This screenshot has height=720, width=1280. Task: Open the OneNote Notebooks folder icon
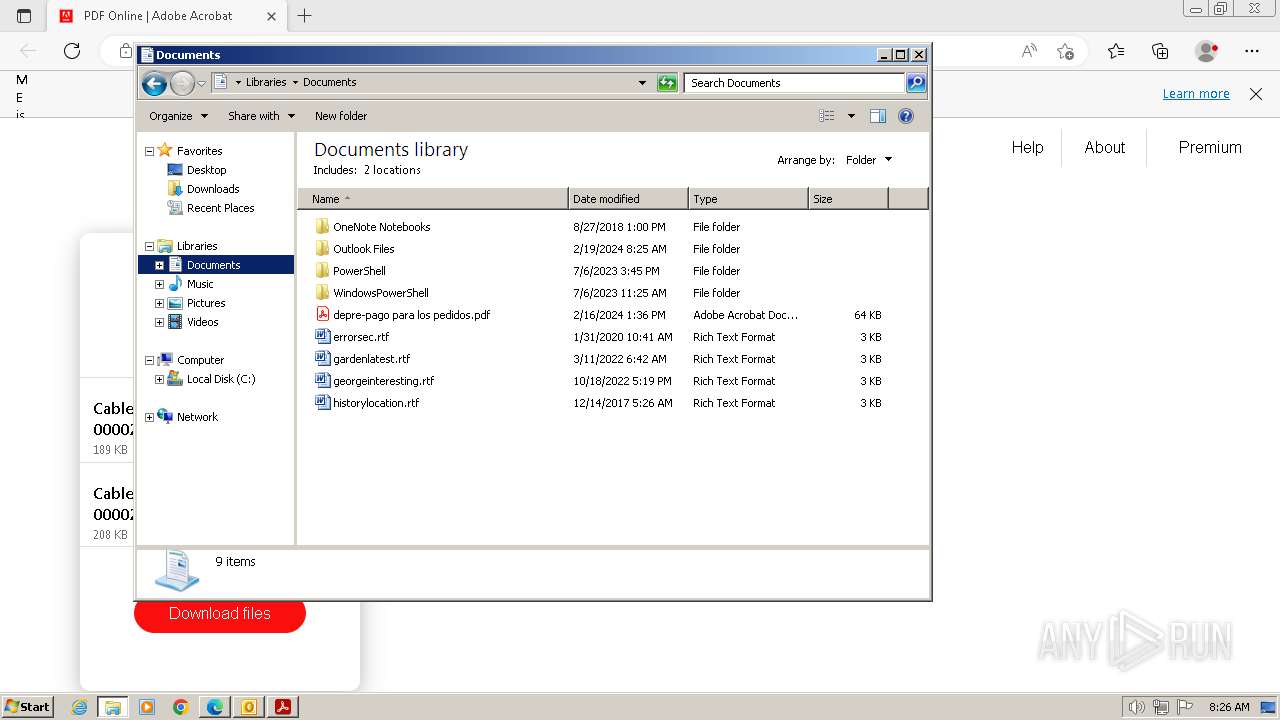(x=322, y=227)
